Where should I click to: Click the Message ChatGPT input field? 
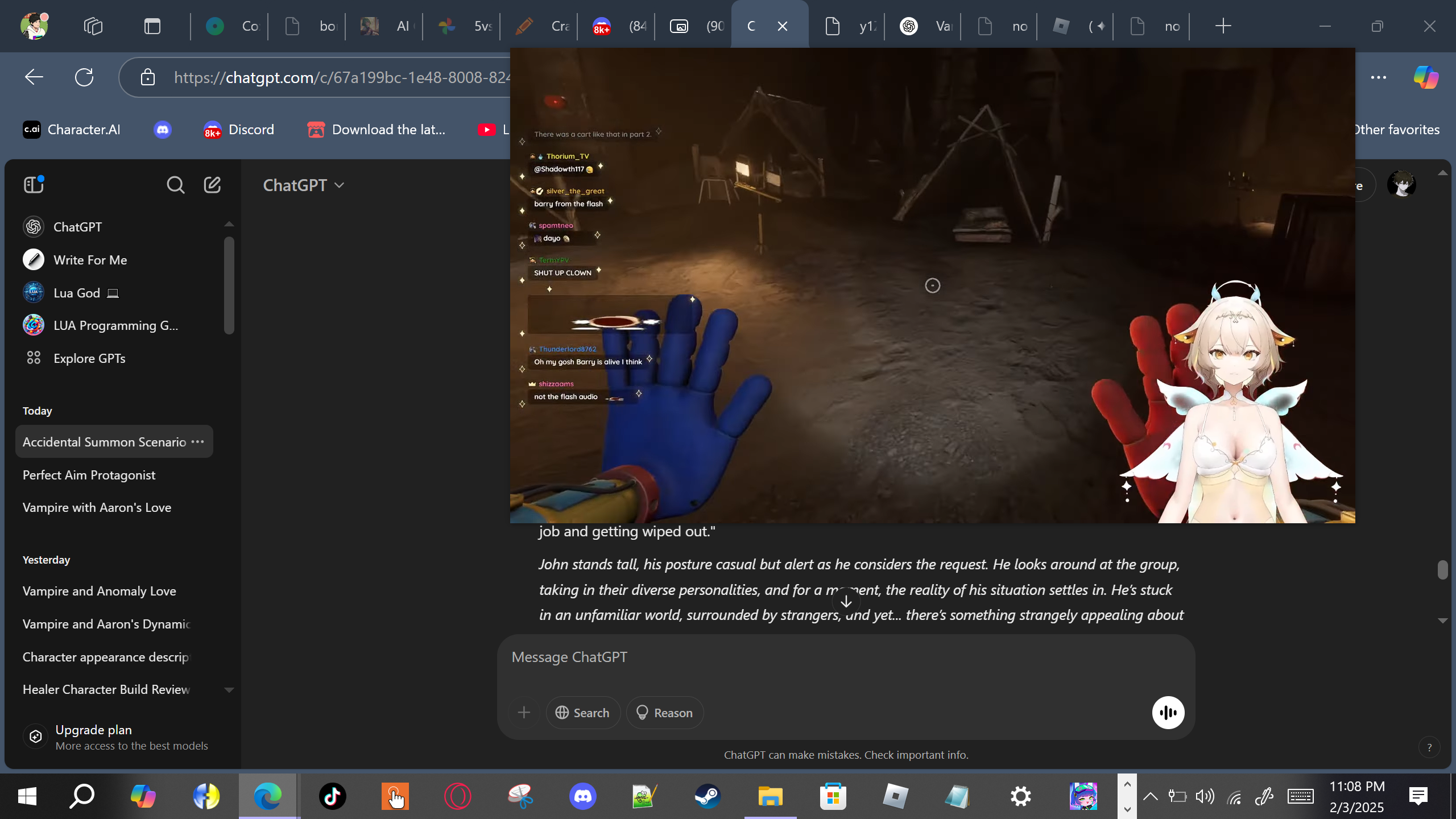tap(845, 657)
